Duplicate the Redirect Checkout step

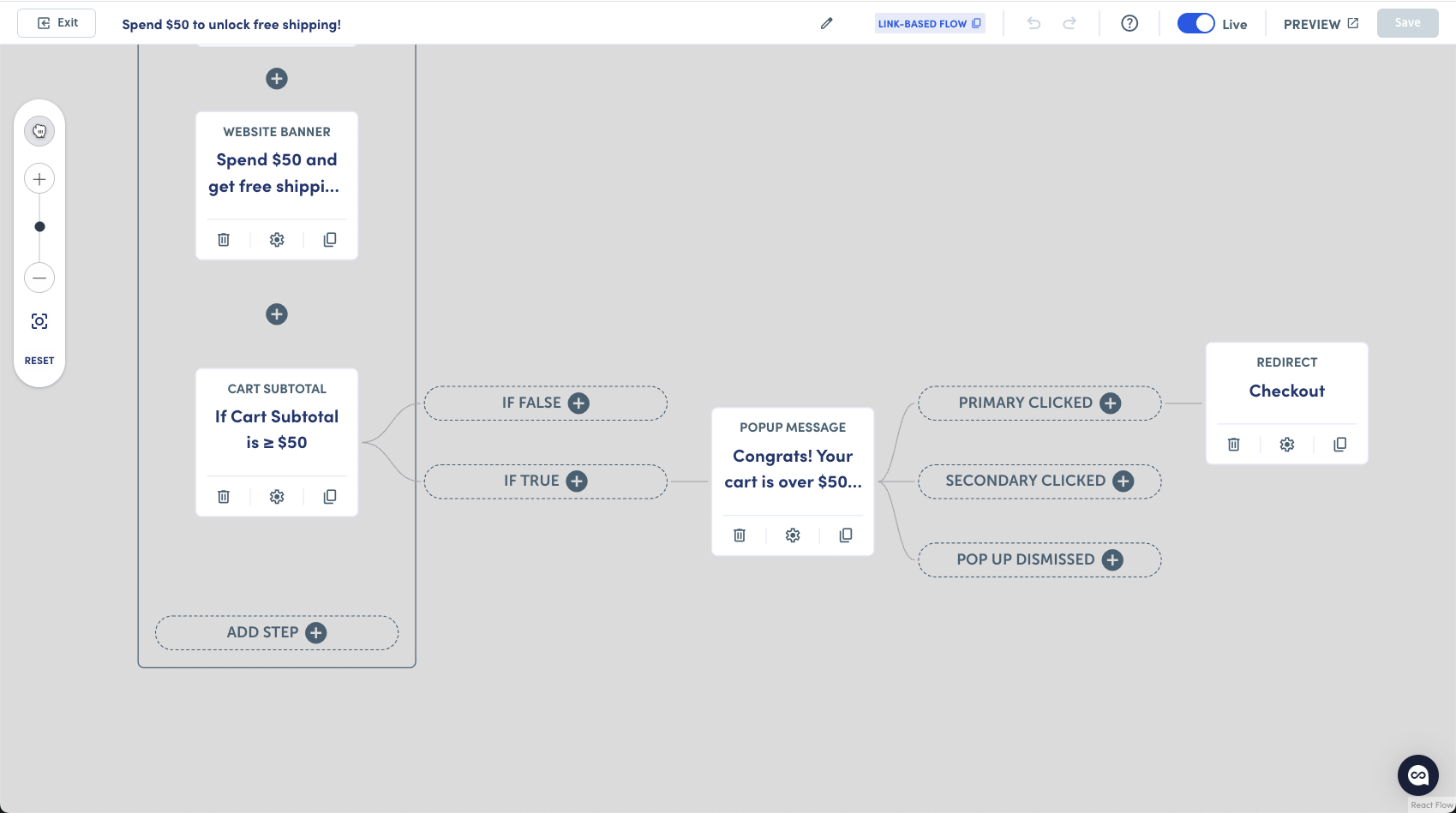tap(1339, 444)
